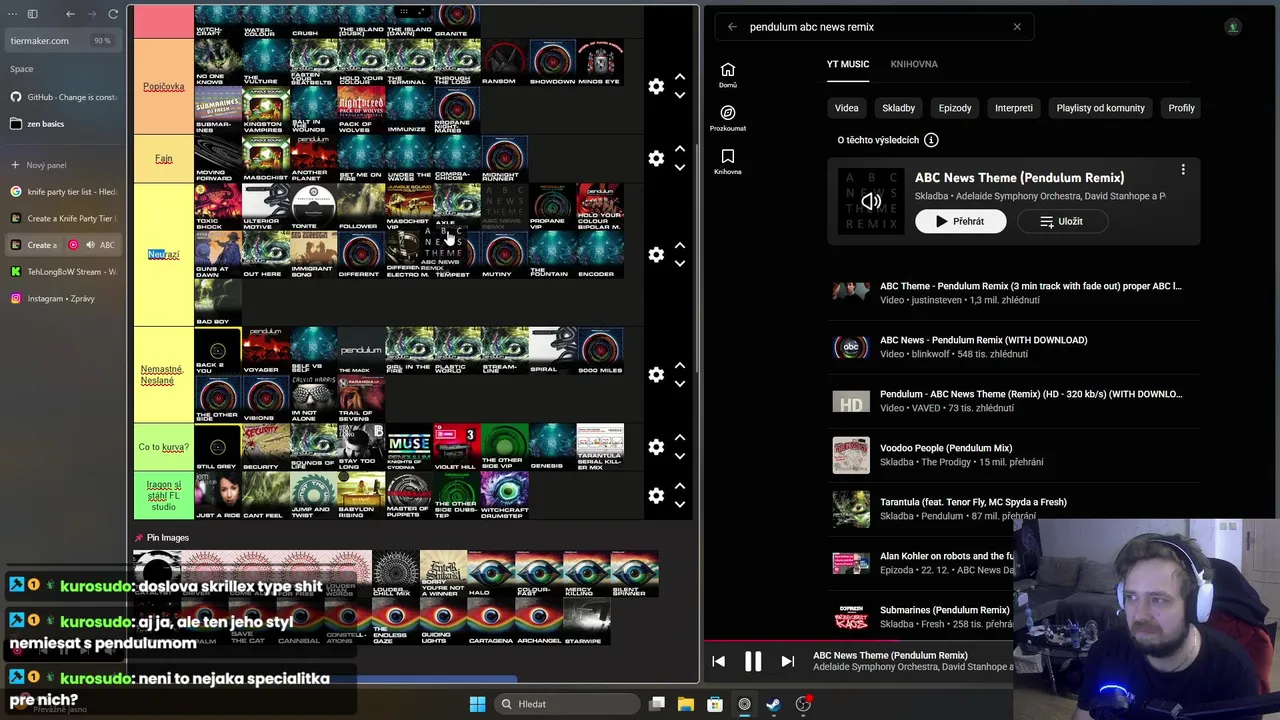Filter results by Epizody chip
Viewport: 1280px width, 720px height.
955,108
